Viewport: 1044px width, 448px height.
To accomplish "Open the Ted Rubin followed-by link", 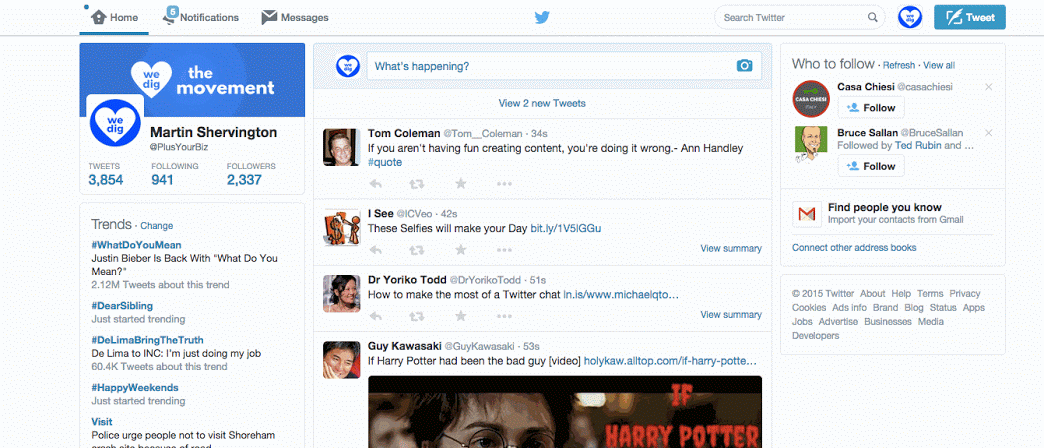I will click(x=919, y=146).
